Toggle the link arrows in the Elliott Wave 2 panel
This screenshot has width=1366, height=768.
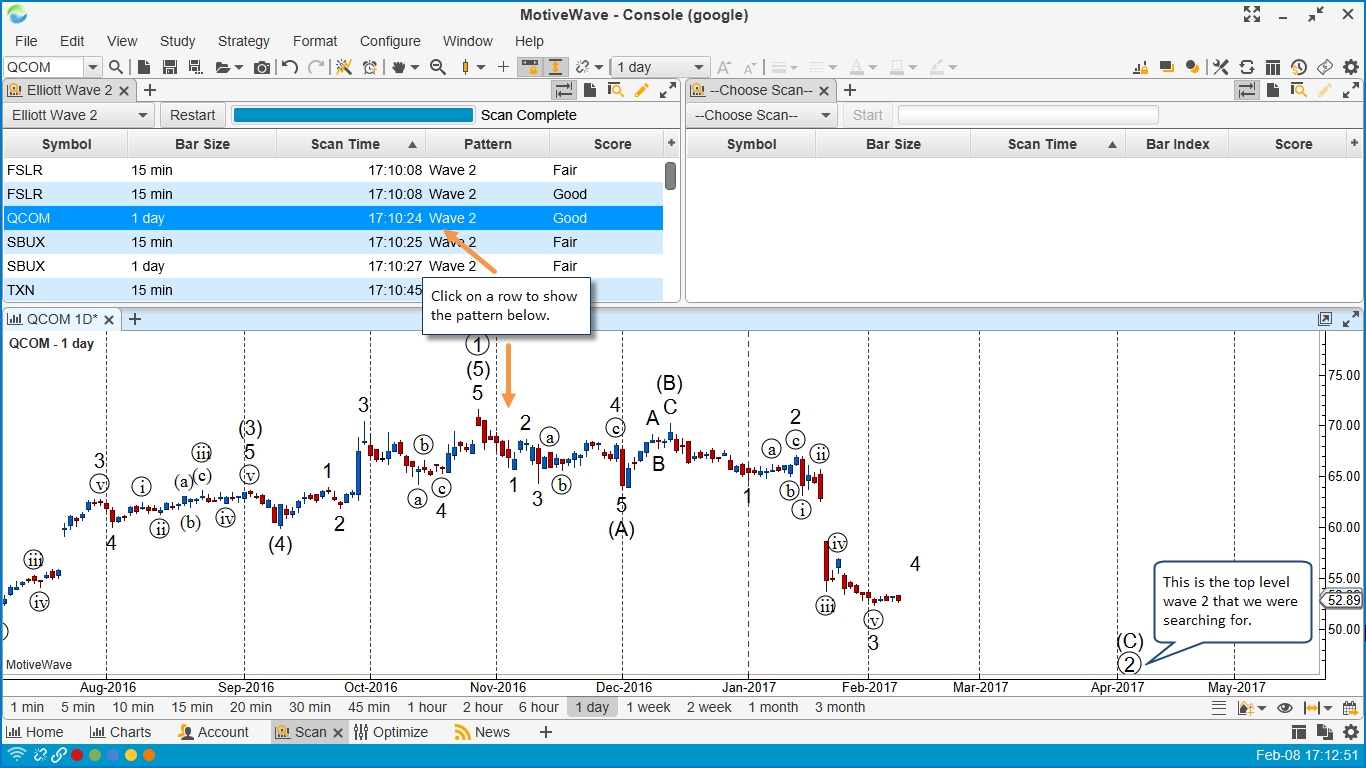click(x=564, y=90)
